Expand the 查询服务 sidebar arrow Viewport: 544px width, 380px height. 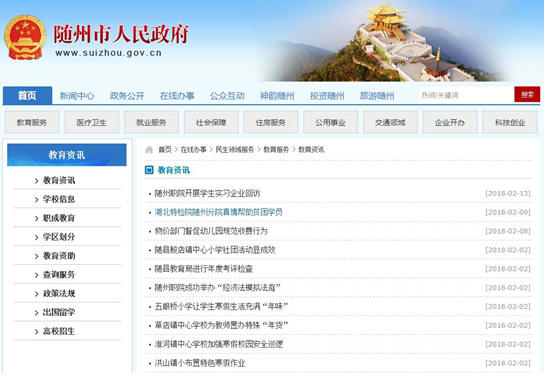(x=36, y=275)
